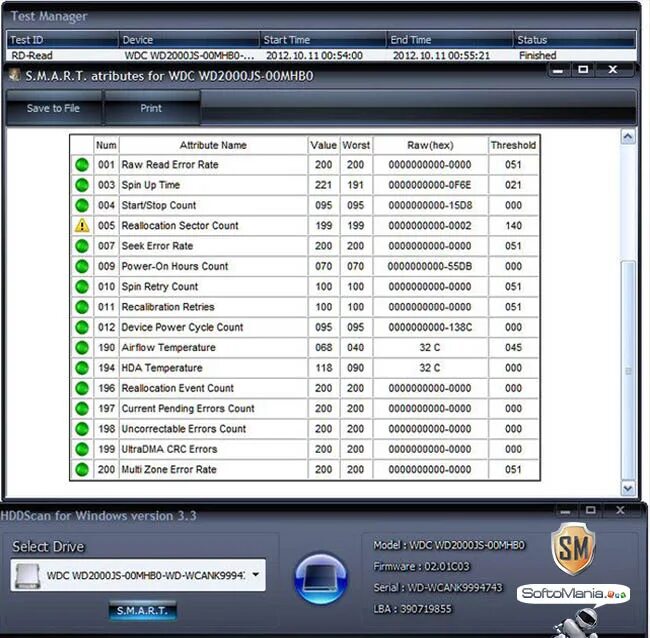Screen dimensions: 650x638
Task: Click the Model WDC WD2000JS-00MHB0 label
Action: pos(449,545)
